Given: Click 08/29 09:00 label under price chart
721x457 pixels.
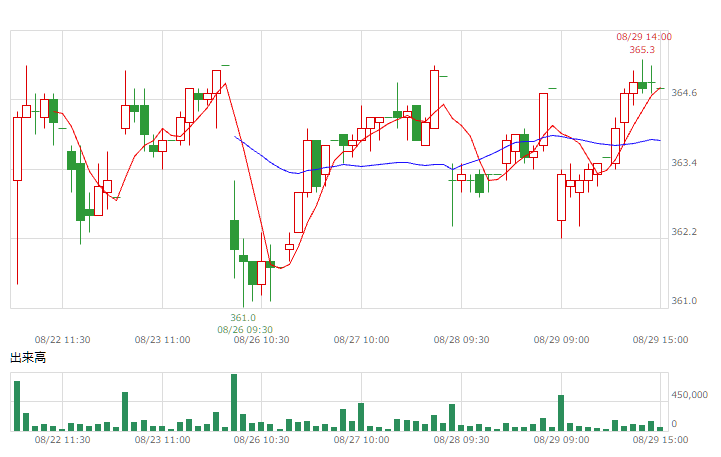Looking at the screenshot, I should point(561,340).
